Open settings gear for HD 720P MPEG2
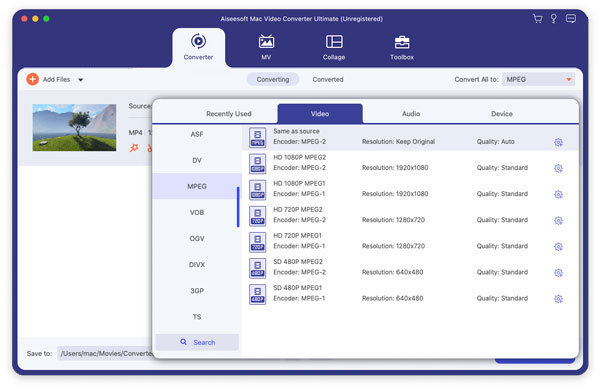The image size is (600, 389). click(558, 221)
